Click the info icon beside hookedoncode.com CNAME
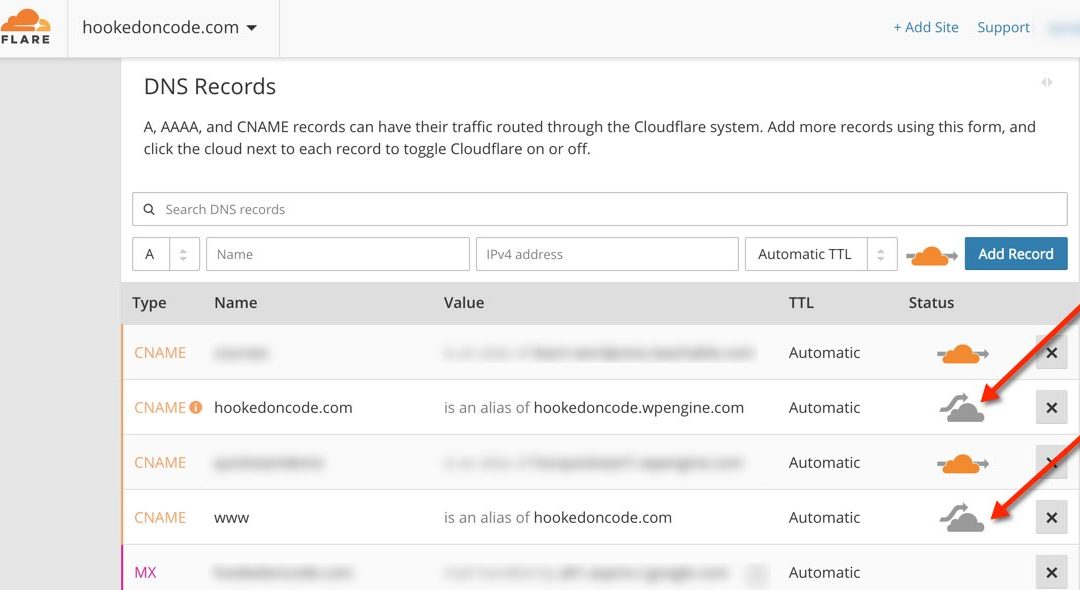This screenshot has height=590, width=1080. tap(196, 408)
